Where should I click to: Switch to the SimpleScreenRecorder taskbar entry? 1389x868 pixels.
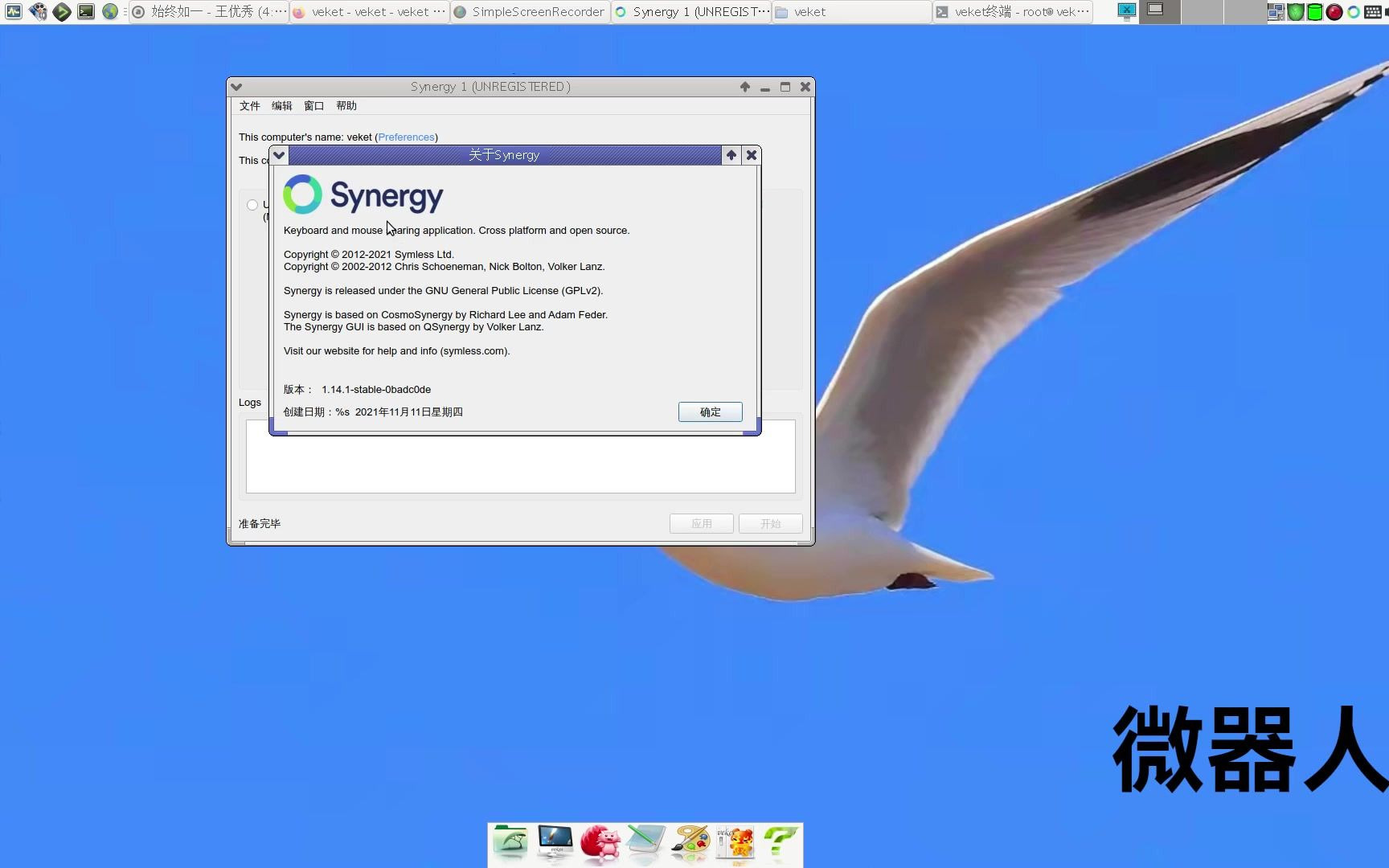531,11
